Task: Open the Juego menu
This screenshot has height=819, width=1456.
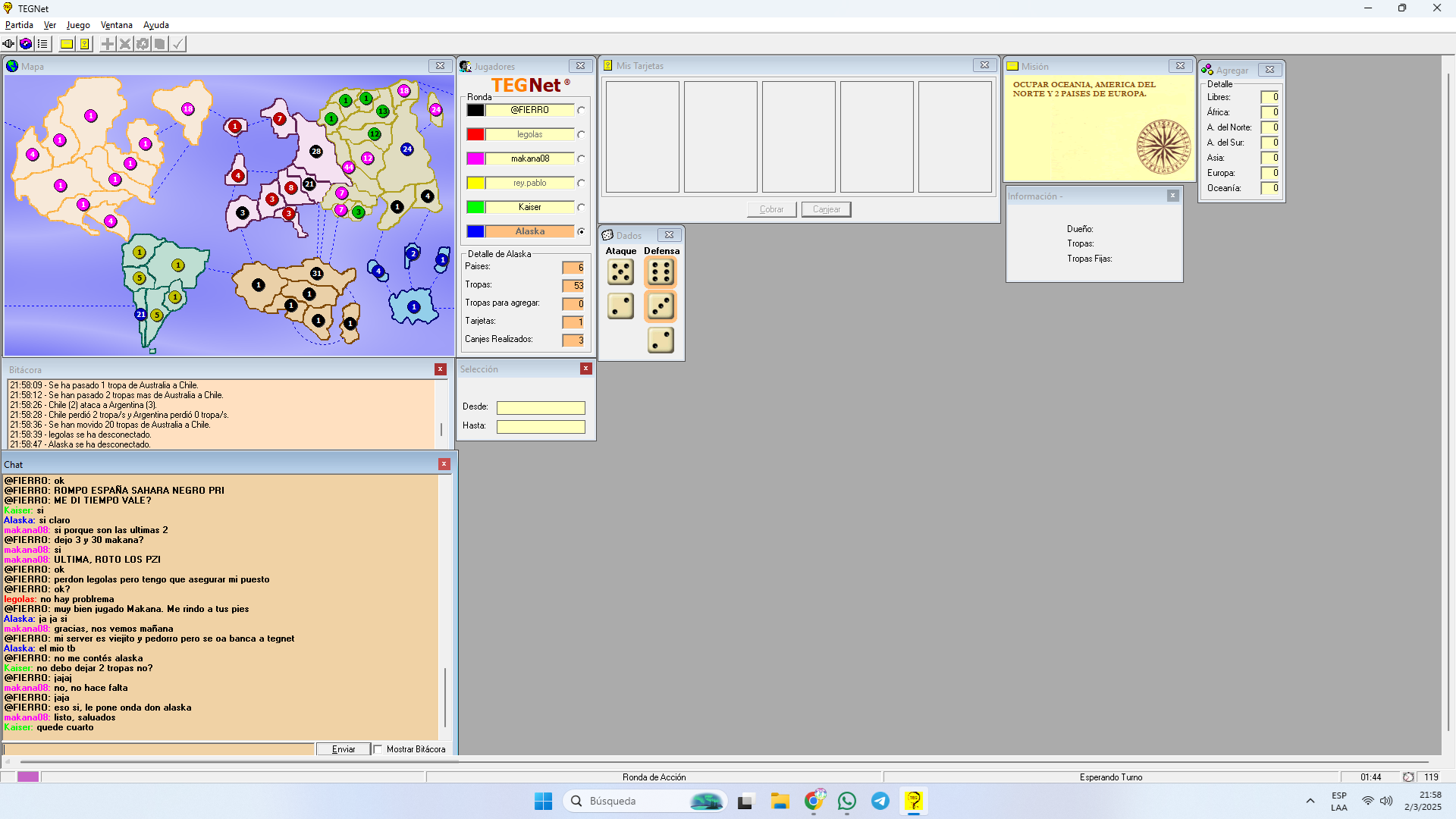Action: pos(78,25)
